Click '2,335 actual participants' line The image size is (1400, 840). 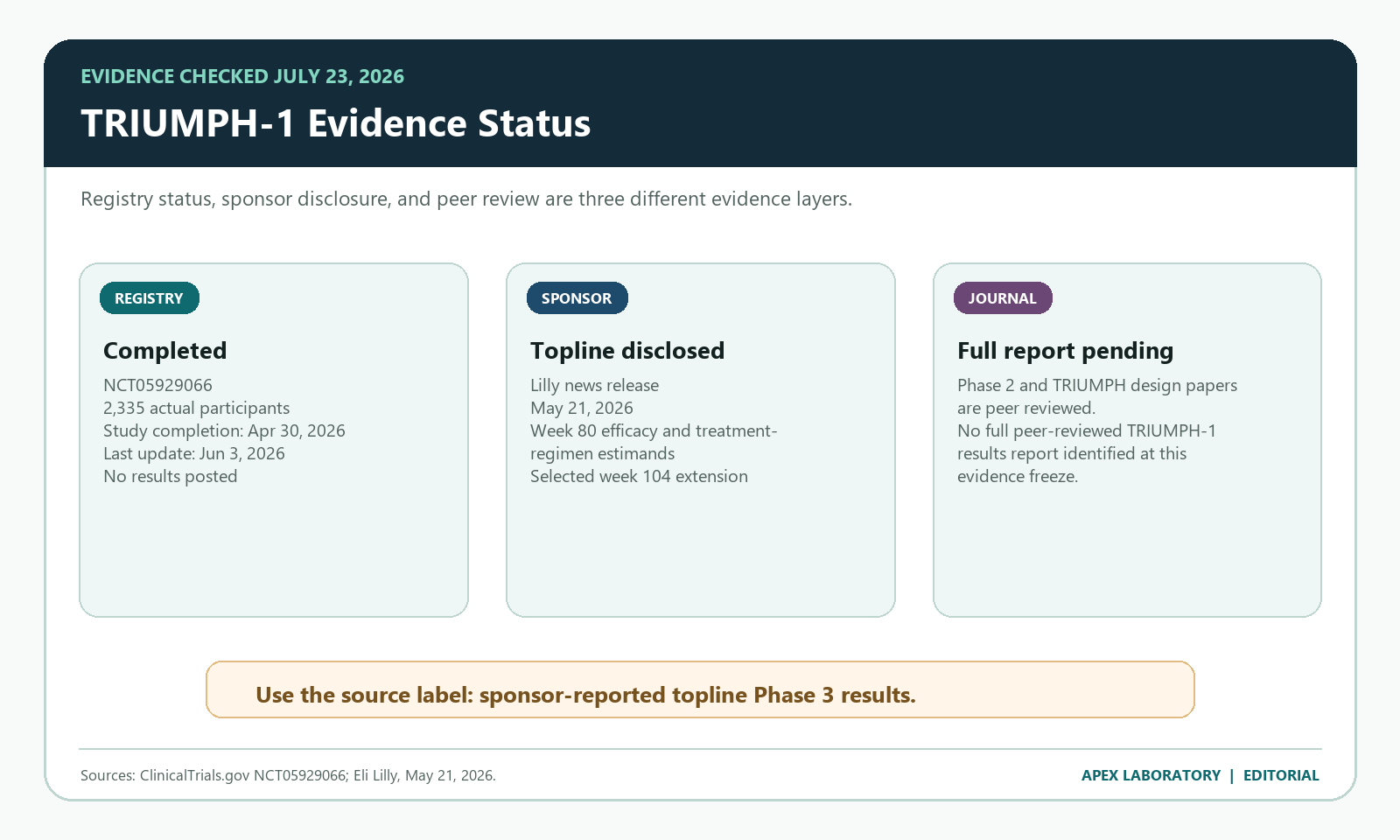(197, 408)
